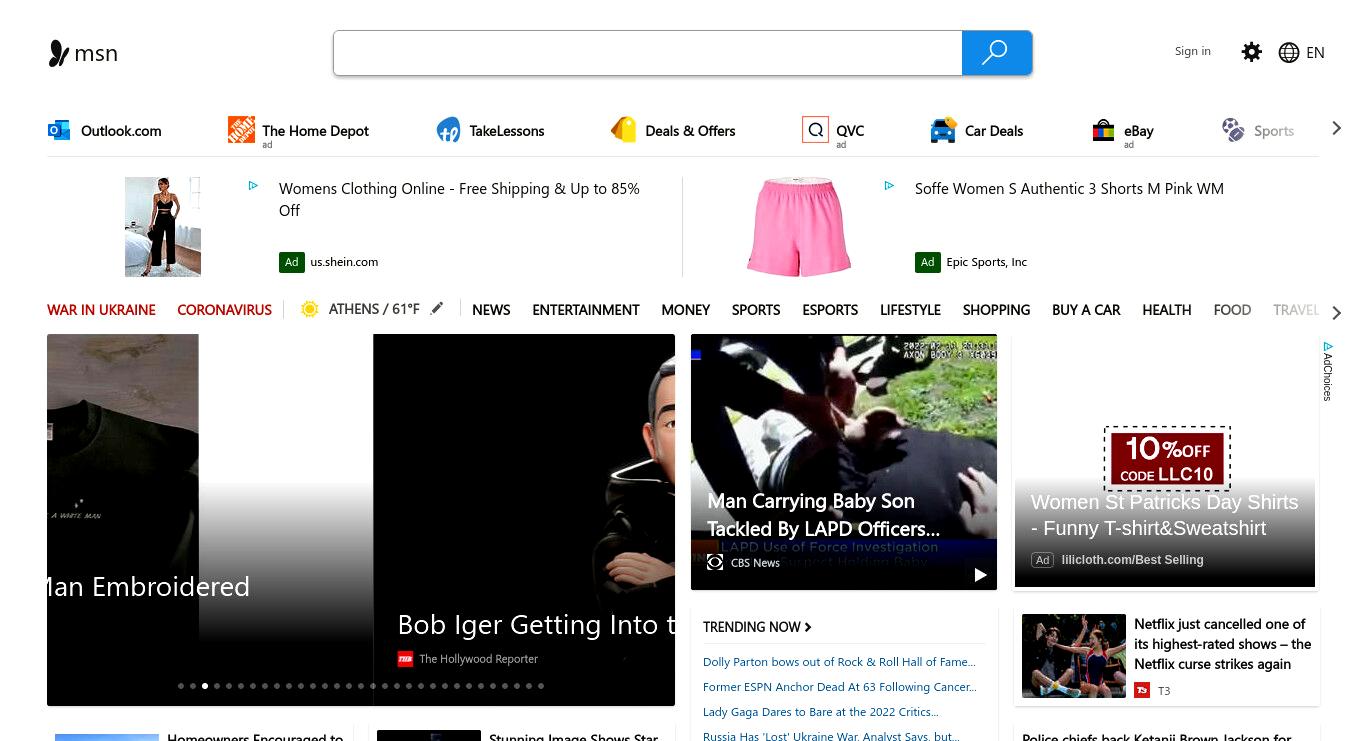Image resolution: width=1366 pixels, height=741 pixels.
Task: Click the EN language label
Action: pos(1315,53)
